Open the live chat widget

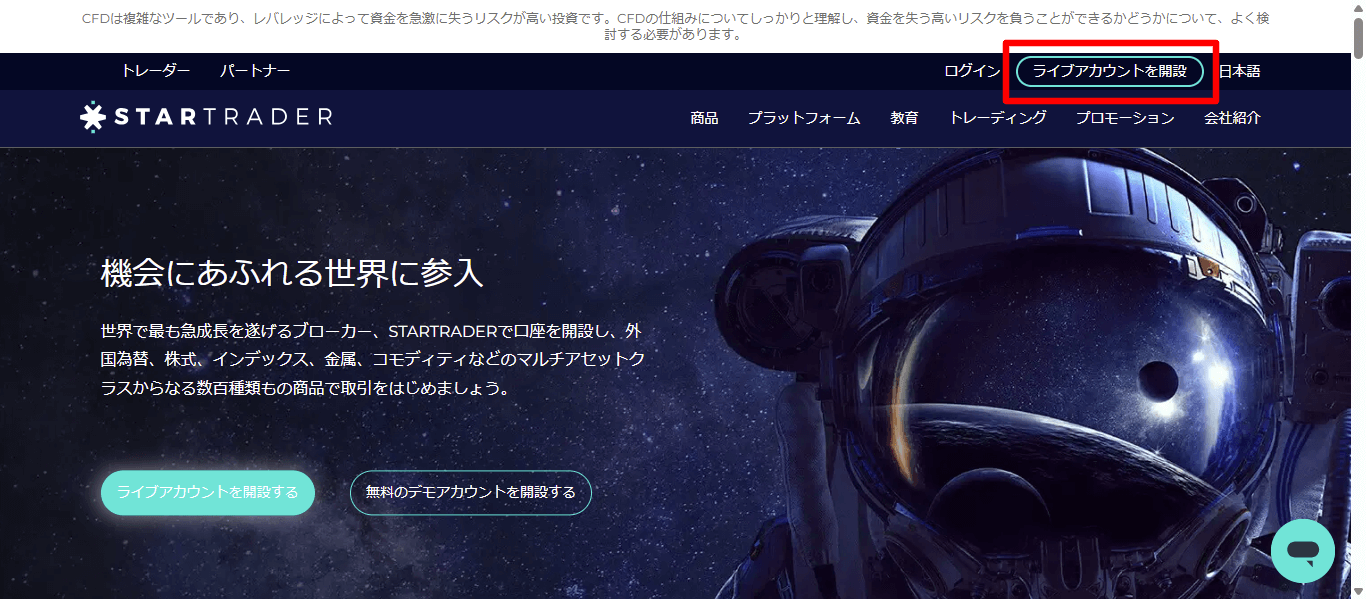point(1303,550)
